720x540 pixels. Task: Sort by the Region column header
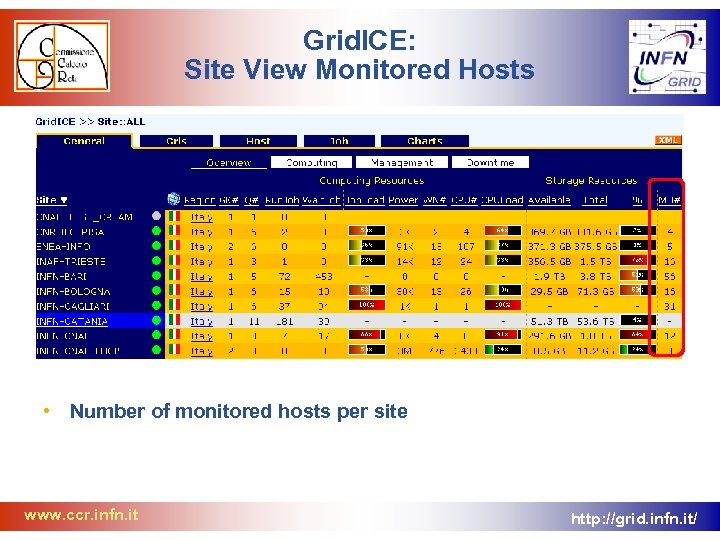(x=199, y=200)
